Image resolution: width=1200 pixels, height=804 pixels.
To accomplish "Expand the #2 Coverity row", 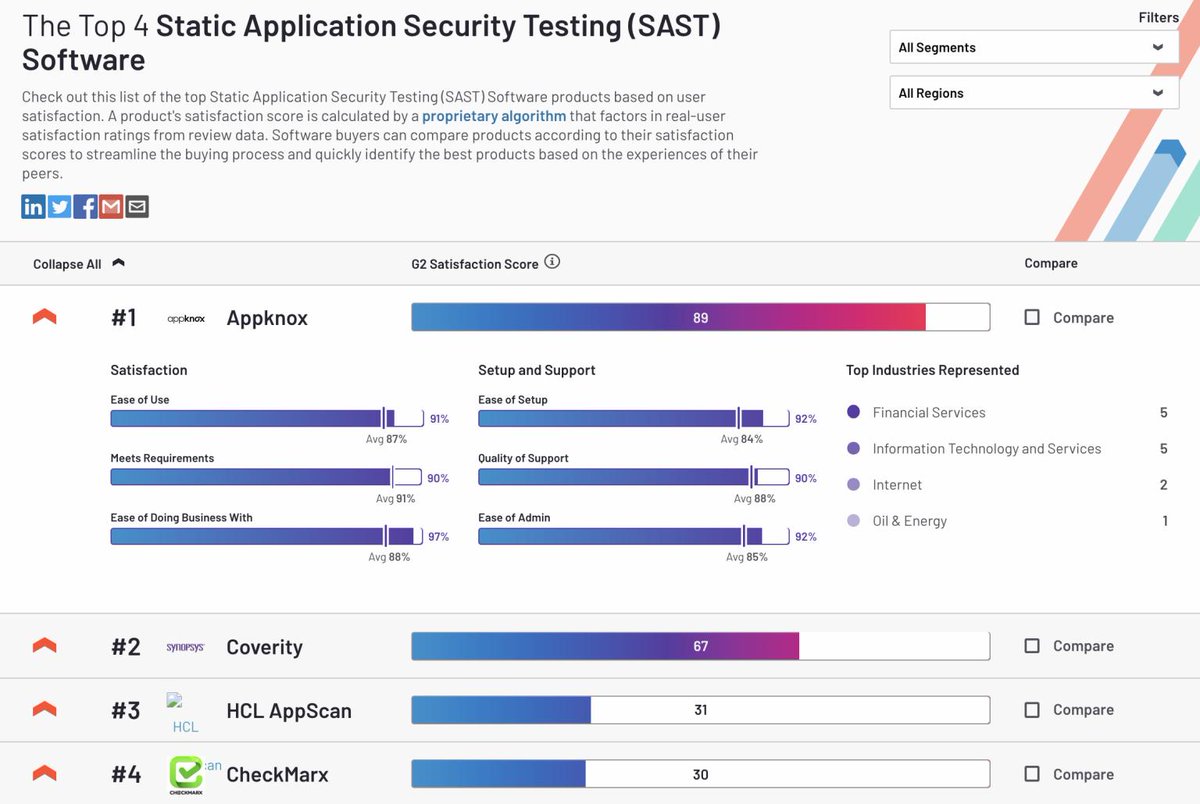I will pos(44,646).
